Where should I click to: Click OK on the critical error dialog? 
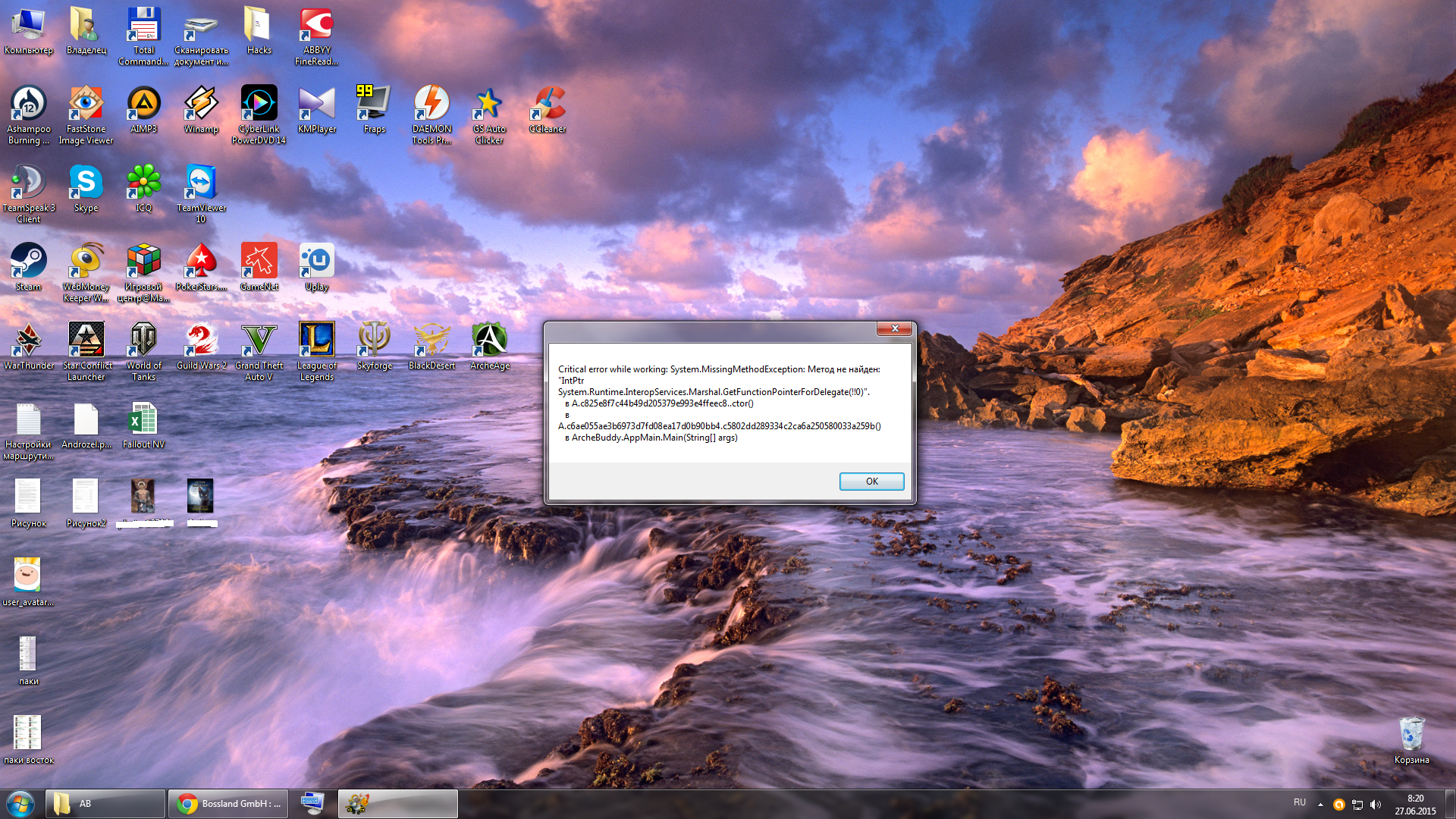[x=871, y=481]
